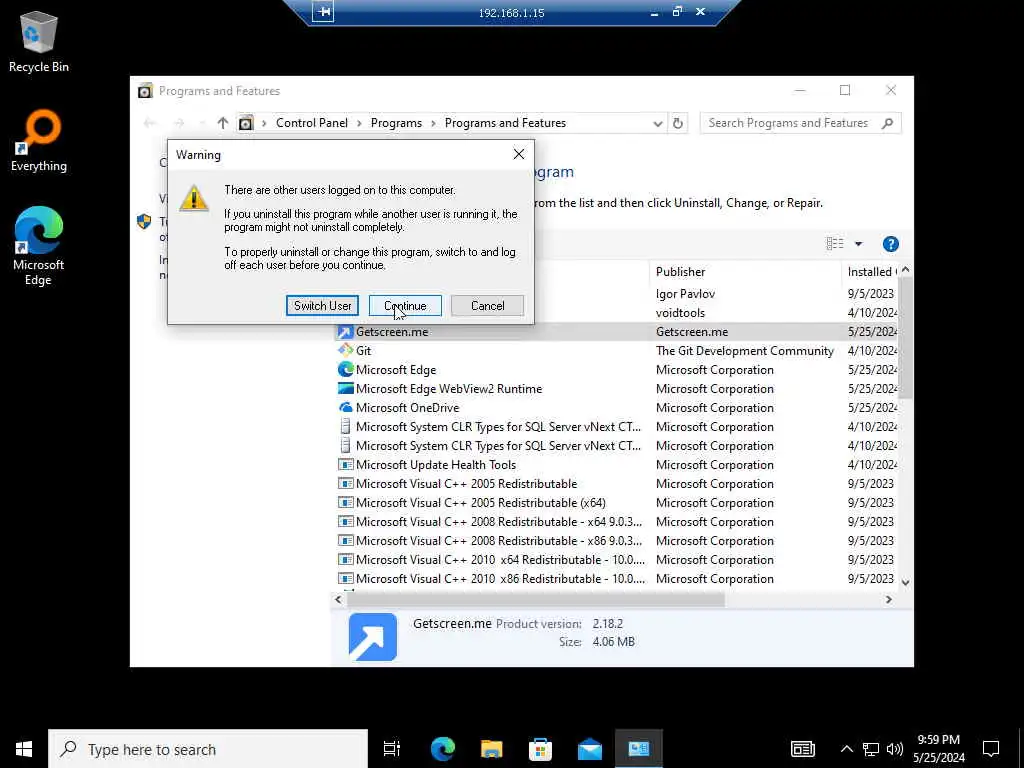1024x768 pixels.
Task: Click Continue in the Warning dialog
Action: coord(405,306)
